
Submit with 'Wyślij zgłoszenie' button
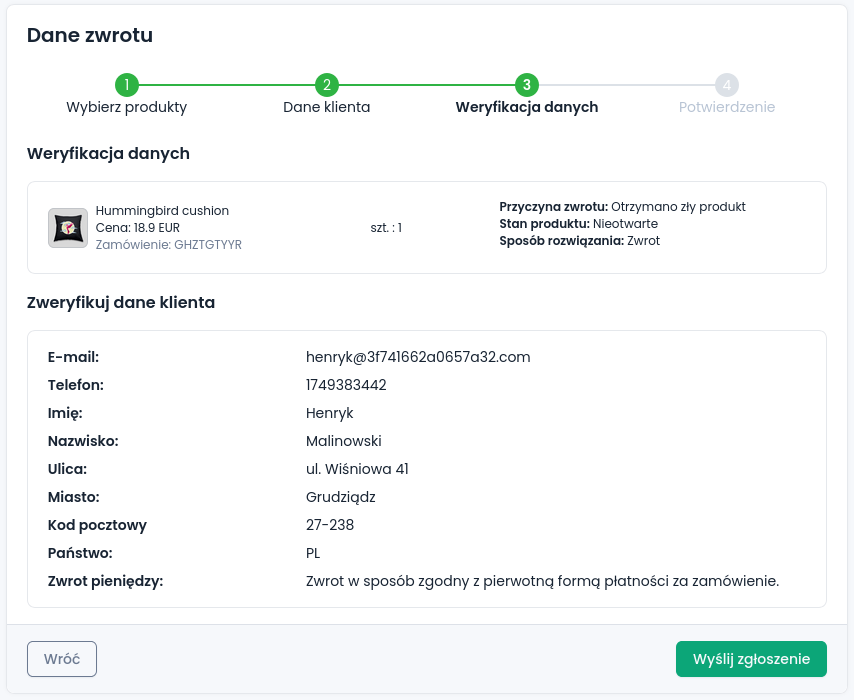click(751, 659)
